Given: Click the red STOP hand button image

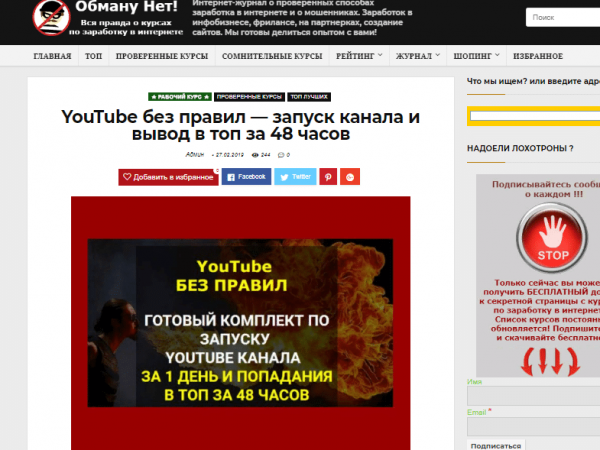Looking at the screenshot, I should tap(552, 238).
